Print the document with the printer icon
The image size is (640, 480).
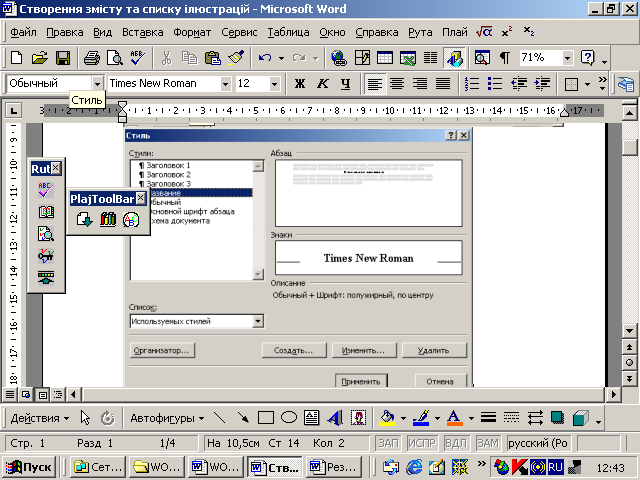click(92, 58)
